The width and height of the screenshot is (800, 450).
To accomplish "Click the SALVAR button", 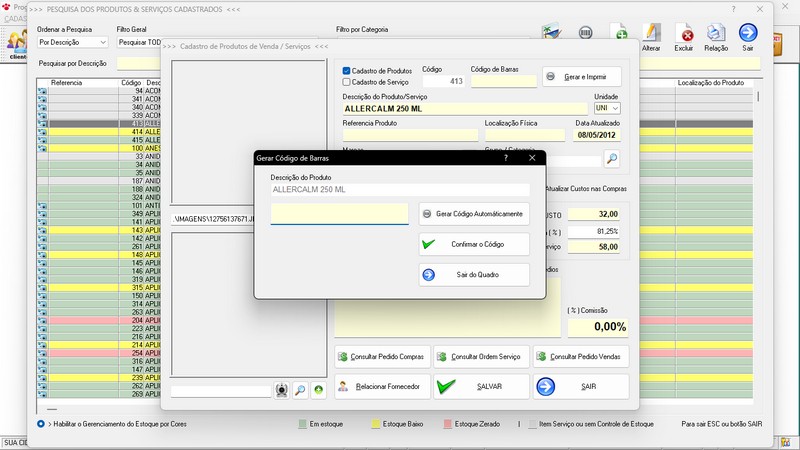I will pos(481,387).
